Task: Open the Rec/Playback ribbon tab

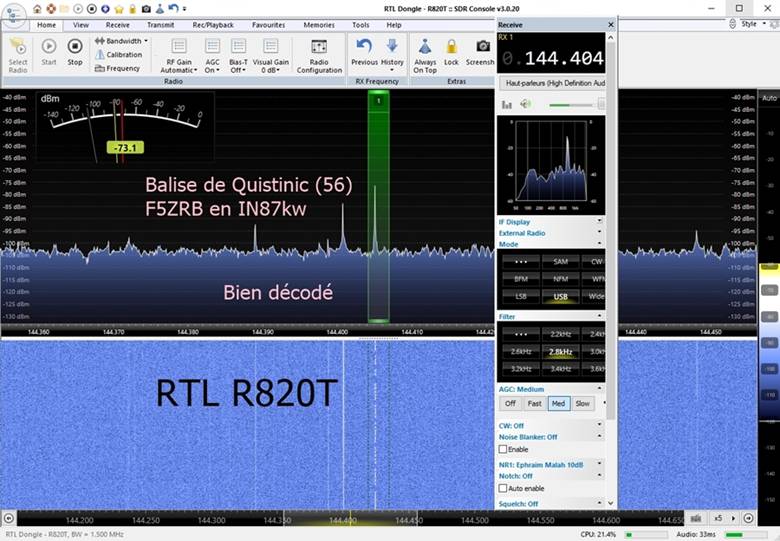Action: [x=213, y=25]
